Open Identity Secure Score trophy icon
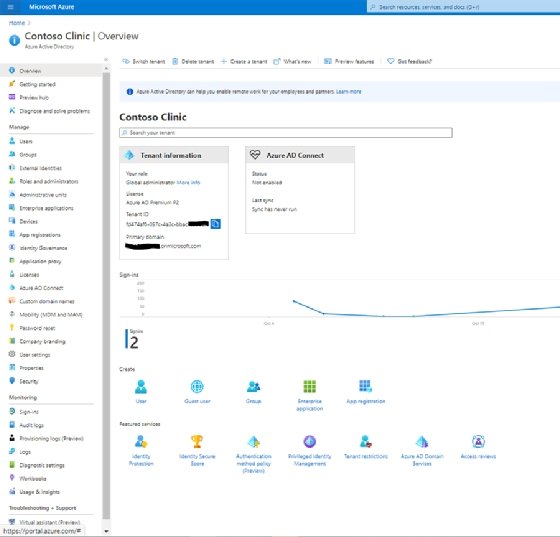The image size is (560, 537). 197,442
